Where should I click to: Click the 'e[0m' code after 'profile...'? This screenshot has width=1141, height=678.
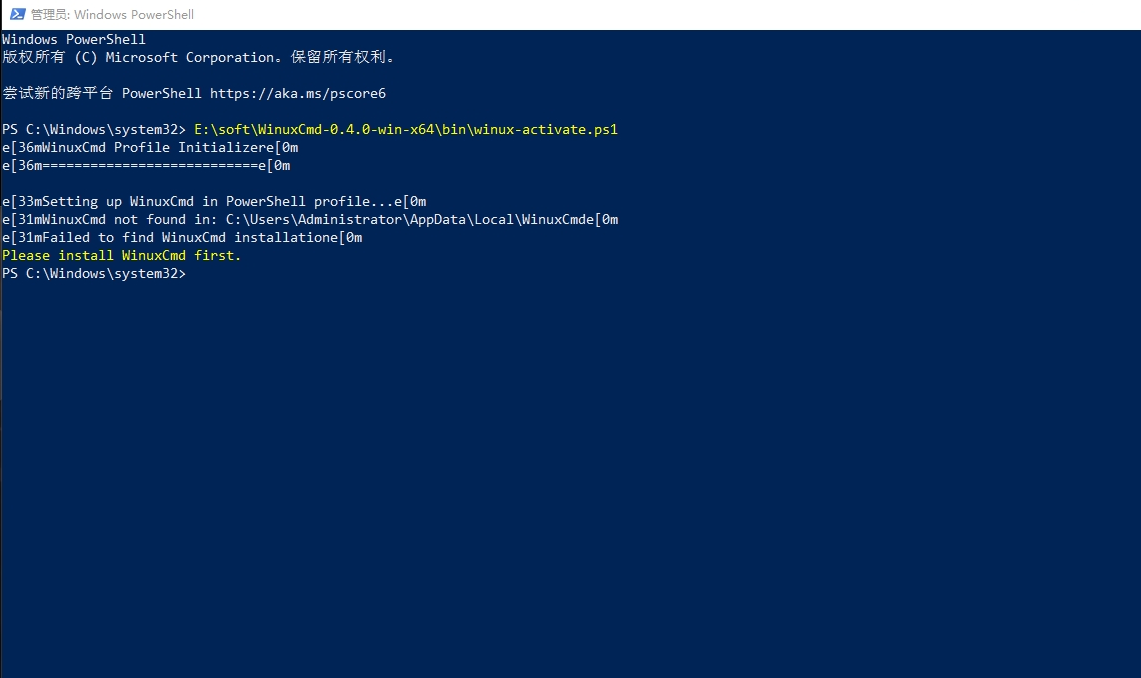(x=410, y=202)
